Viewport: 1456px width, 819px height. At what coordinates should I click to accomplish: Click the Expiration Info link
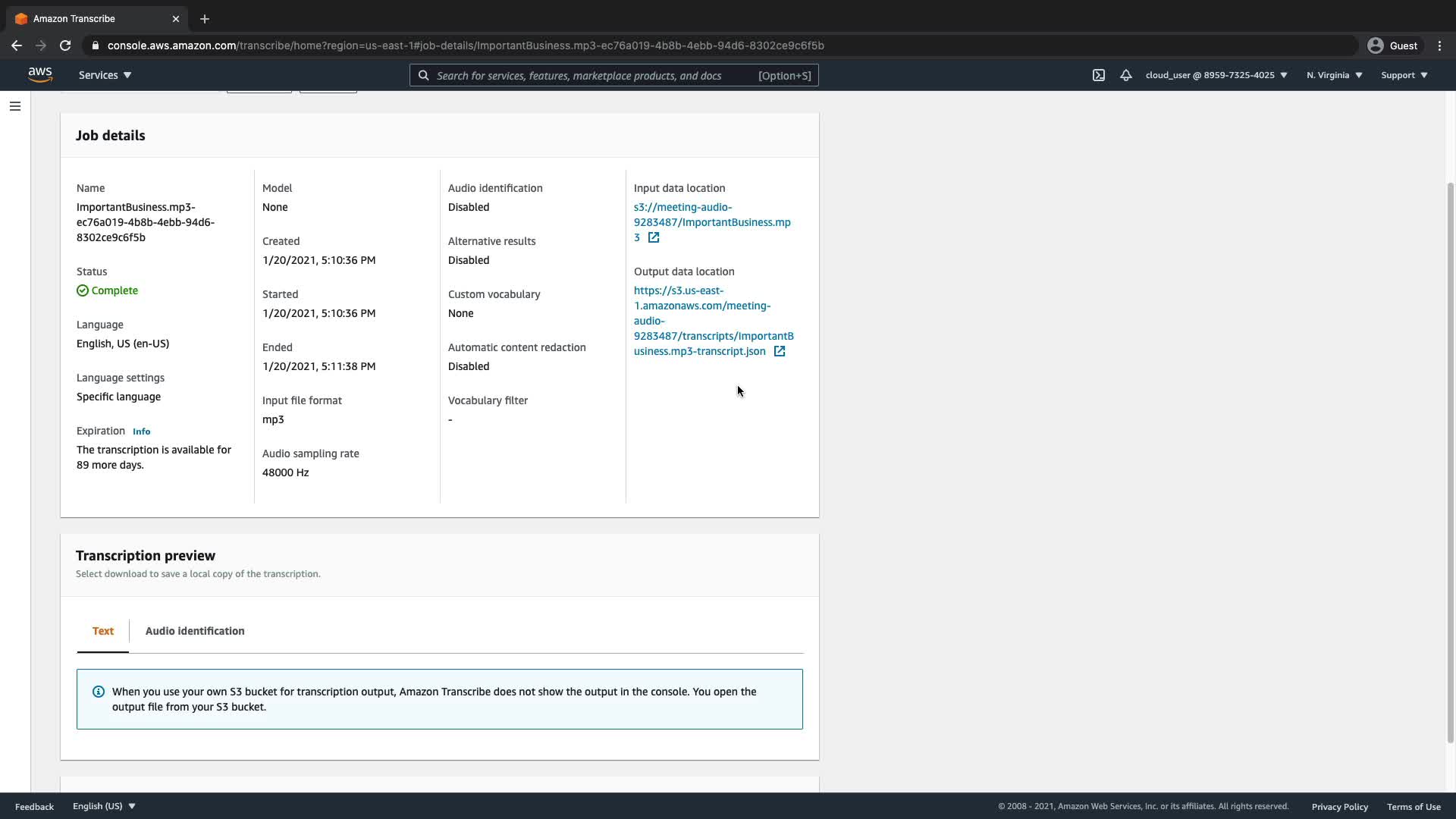click(141, 431)
